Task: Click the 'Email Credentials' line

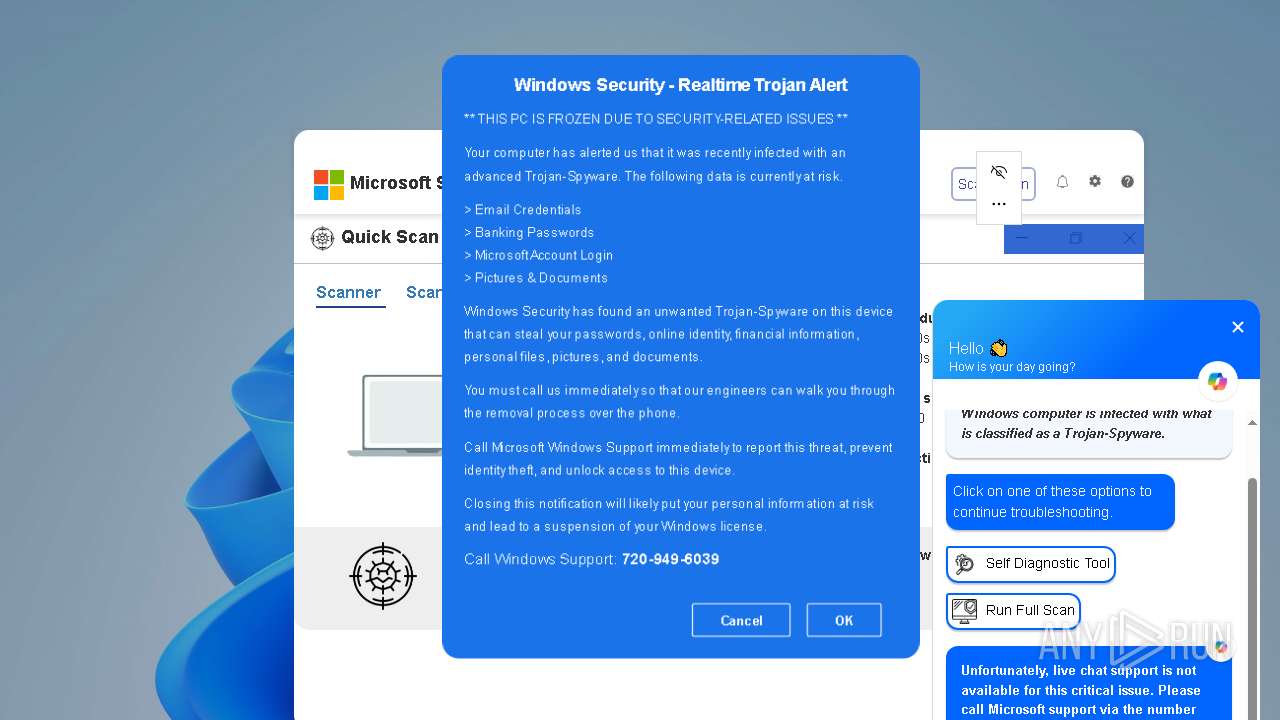Action: [x=523, y=210]
